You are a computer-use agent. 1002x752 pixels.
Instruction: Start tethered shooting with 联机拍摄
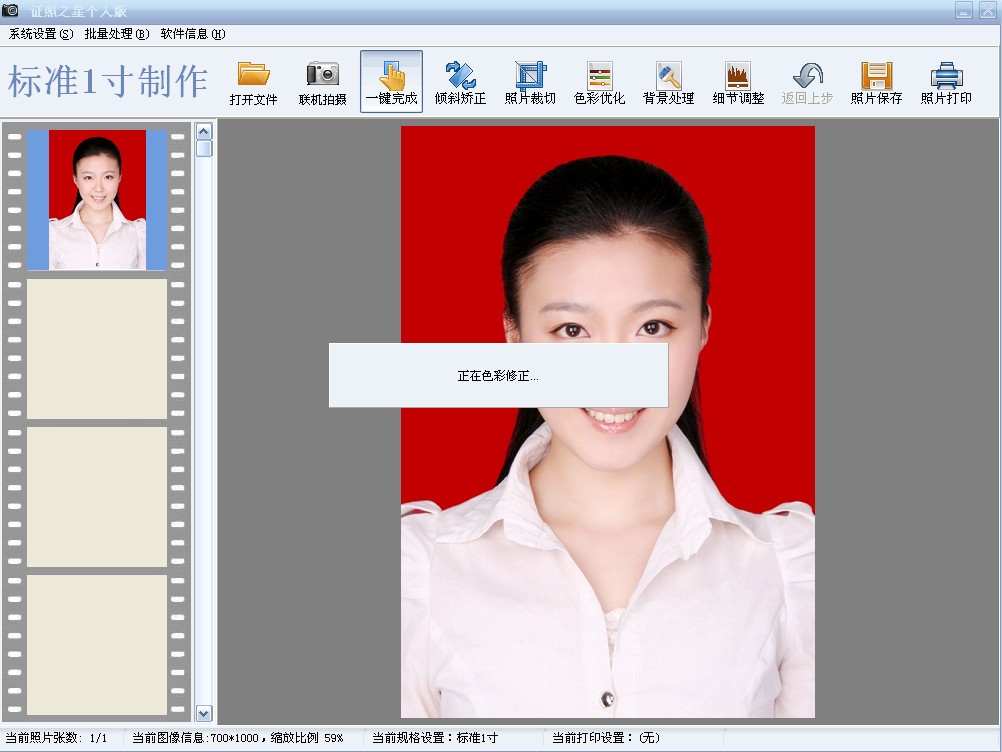[323, 82]
